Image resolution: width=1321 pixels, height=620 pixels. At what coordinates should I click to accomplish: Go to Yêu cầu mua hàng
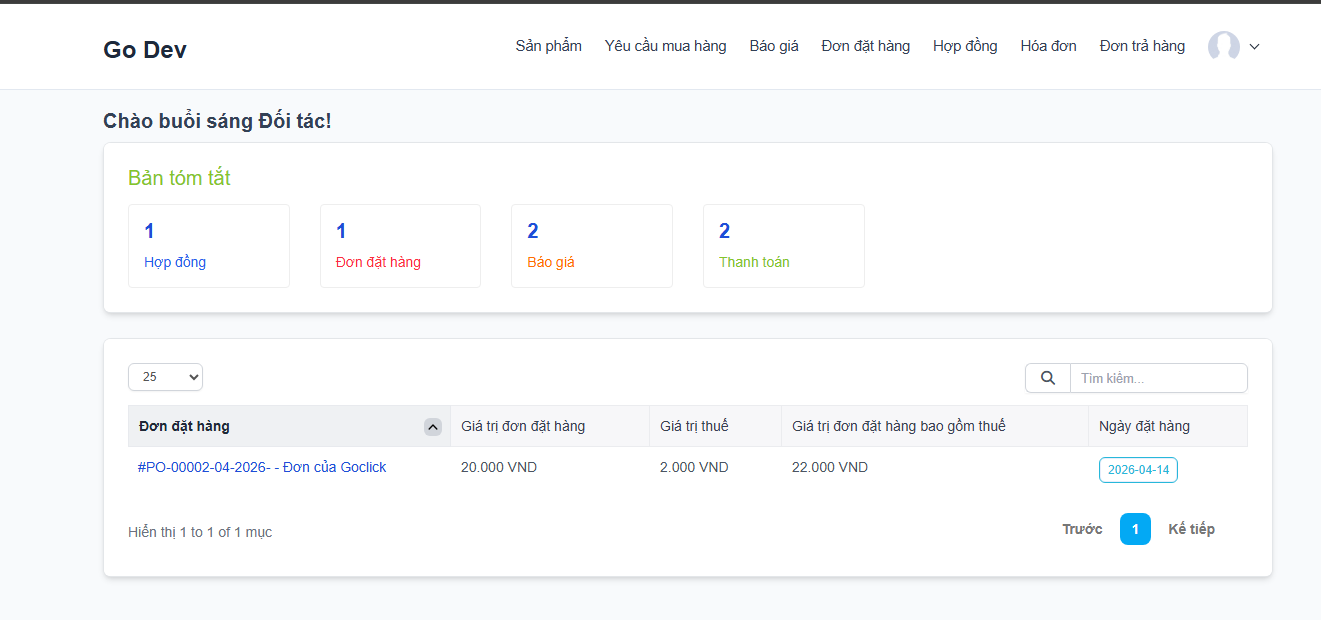[665, 46]
